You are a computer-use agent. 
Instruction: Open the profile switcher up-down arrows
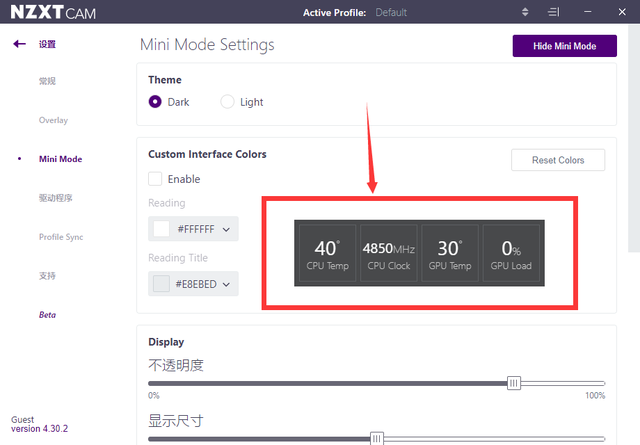pos(525,12)
